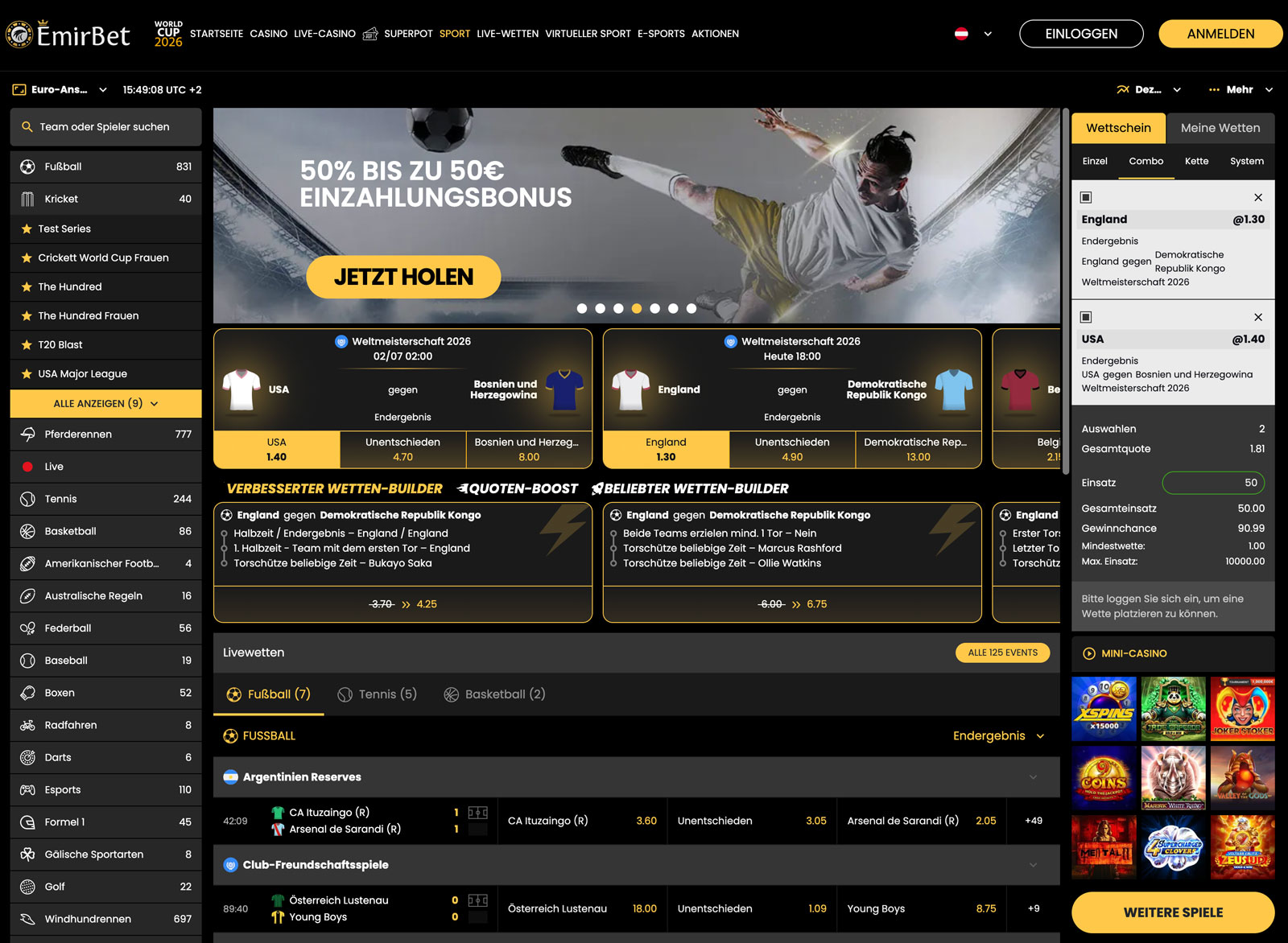Expand ALLE ANZEIGEN (9) favorites list
This screenshot has width=1288, height=943.
coord(106,404)
